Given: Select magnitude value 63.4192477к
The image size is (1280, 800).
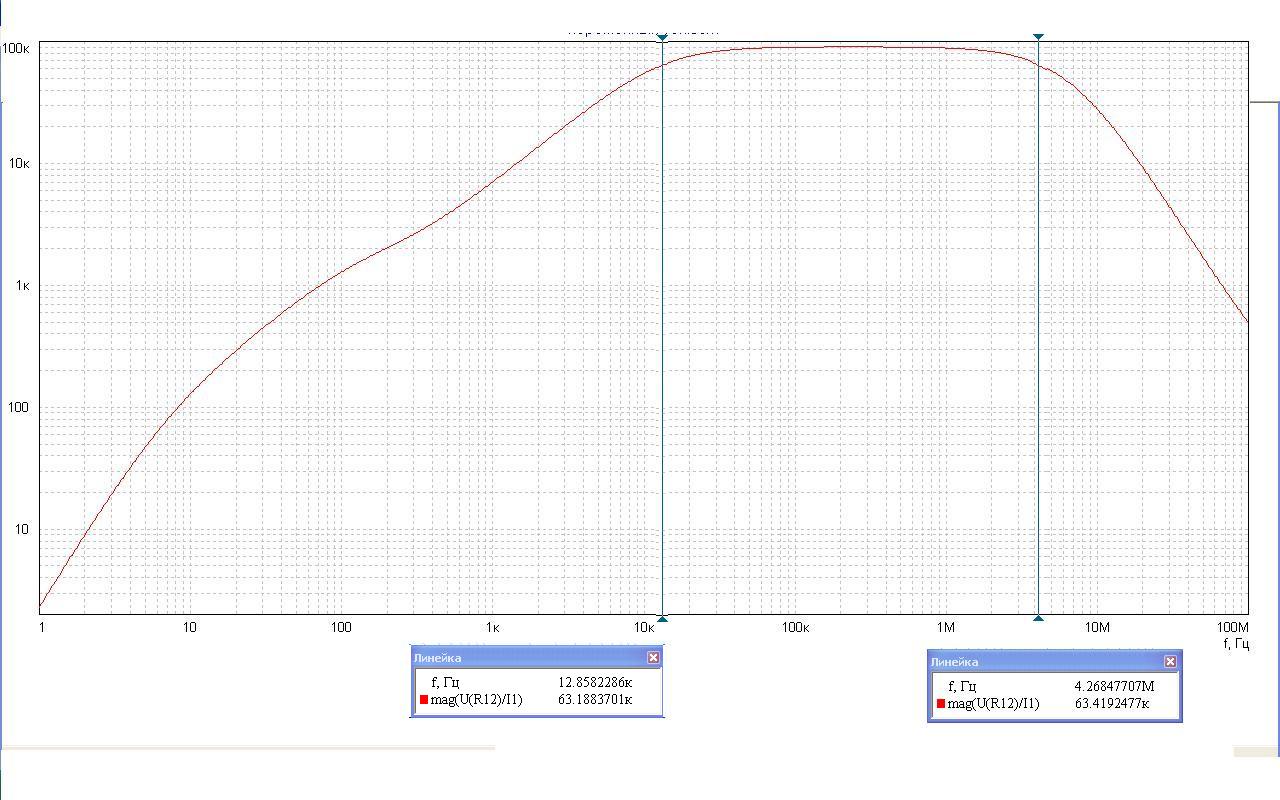Looking at the screenshot, I should coord(1112,704).
